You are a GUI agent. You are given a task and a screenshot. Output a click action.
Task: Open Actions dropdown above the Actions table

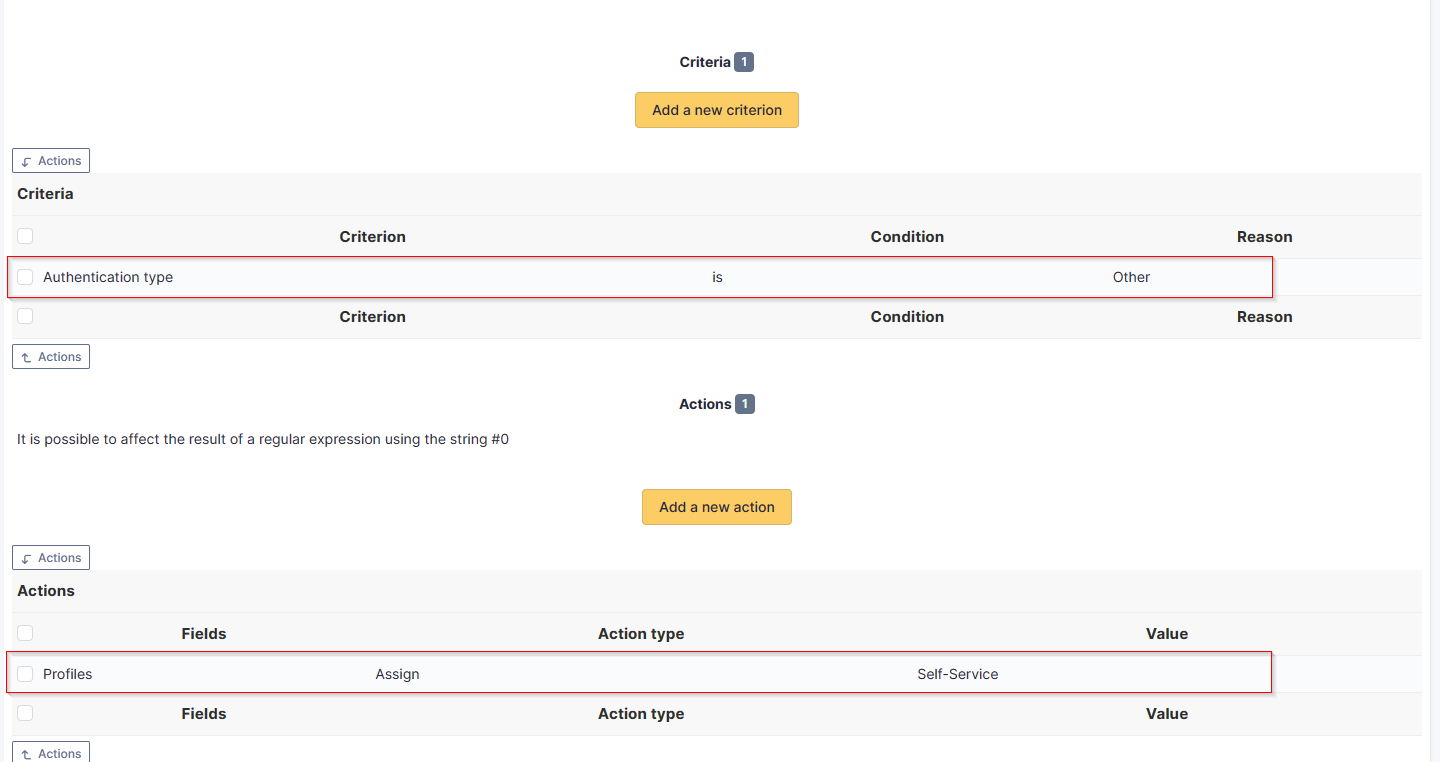point(51,558)
